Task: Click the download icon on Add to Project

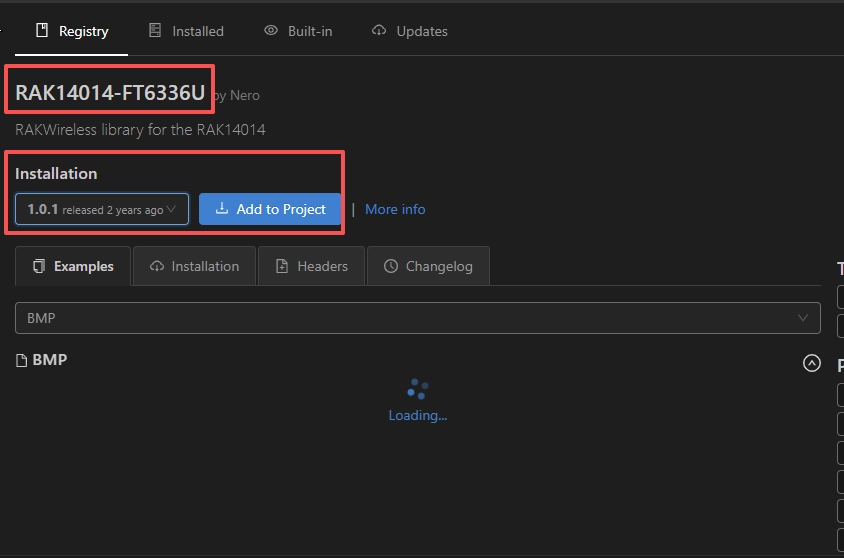Action: tap(222, 208)
